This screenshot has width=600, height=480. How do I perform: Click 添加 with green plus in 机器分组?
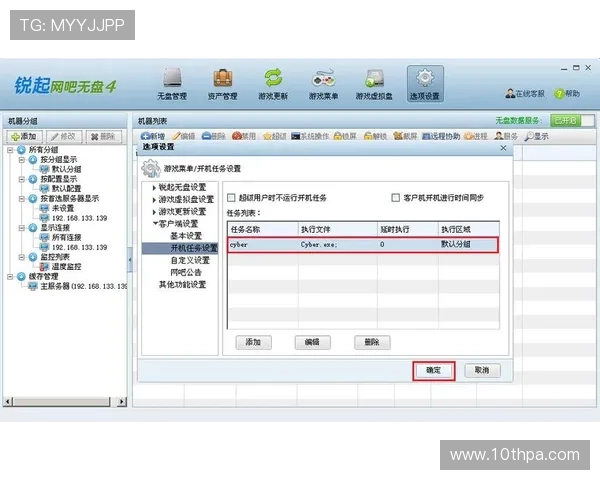coord(24,136)
